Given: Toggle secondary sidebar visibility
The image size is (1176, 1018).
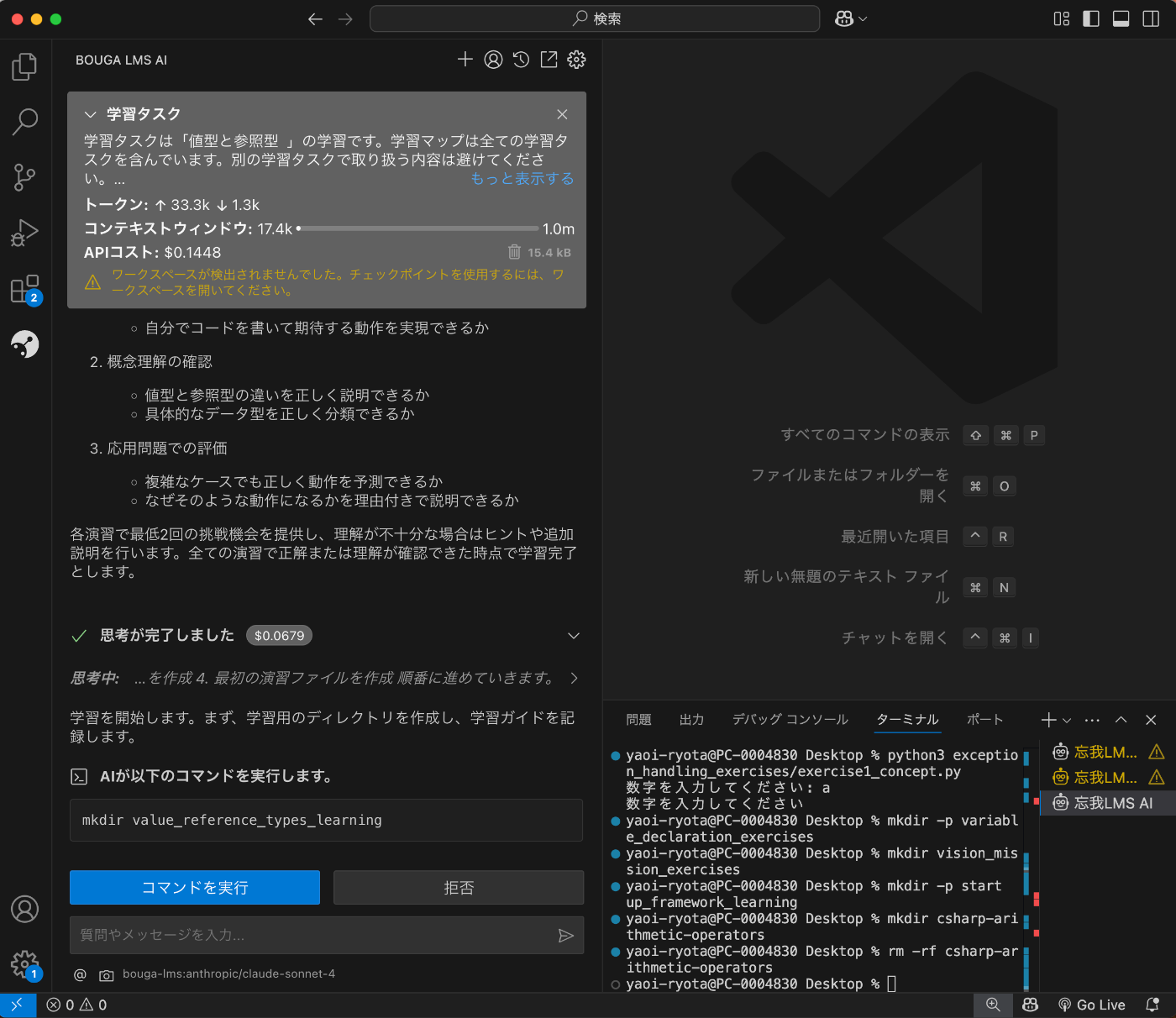Looking at the screenshot, I should point(1152,19).
